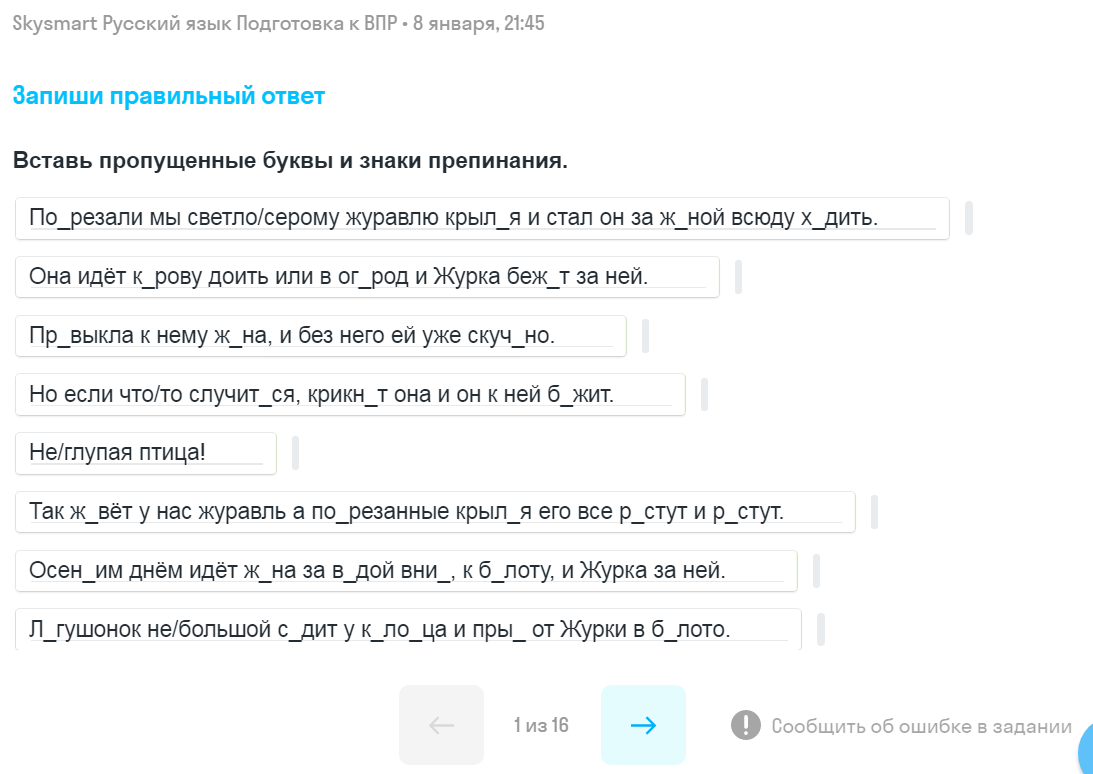This screenshot has width=1093, height=774.
Task: Click into the 'Она идёт к_рову доить' field
Action: pos(367,277)
